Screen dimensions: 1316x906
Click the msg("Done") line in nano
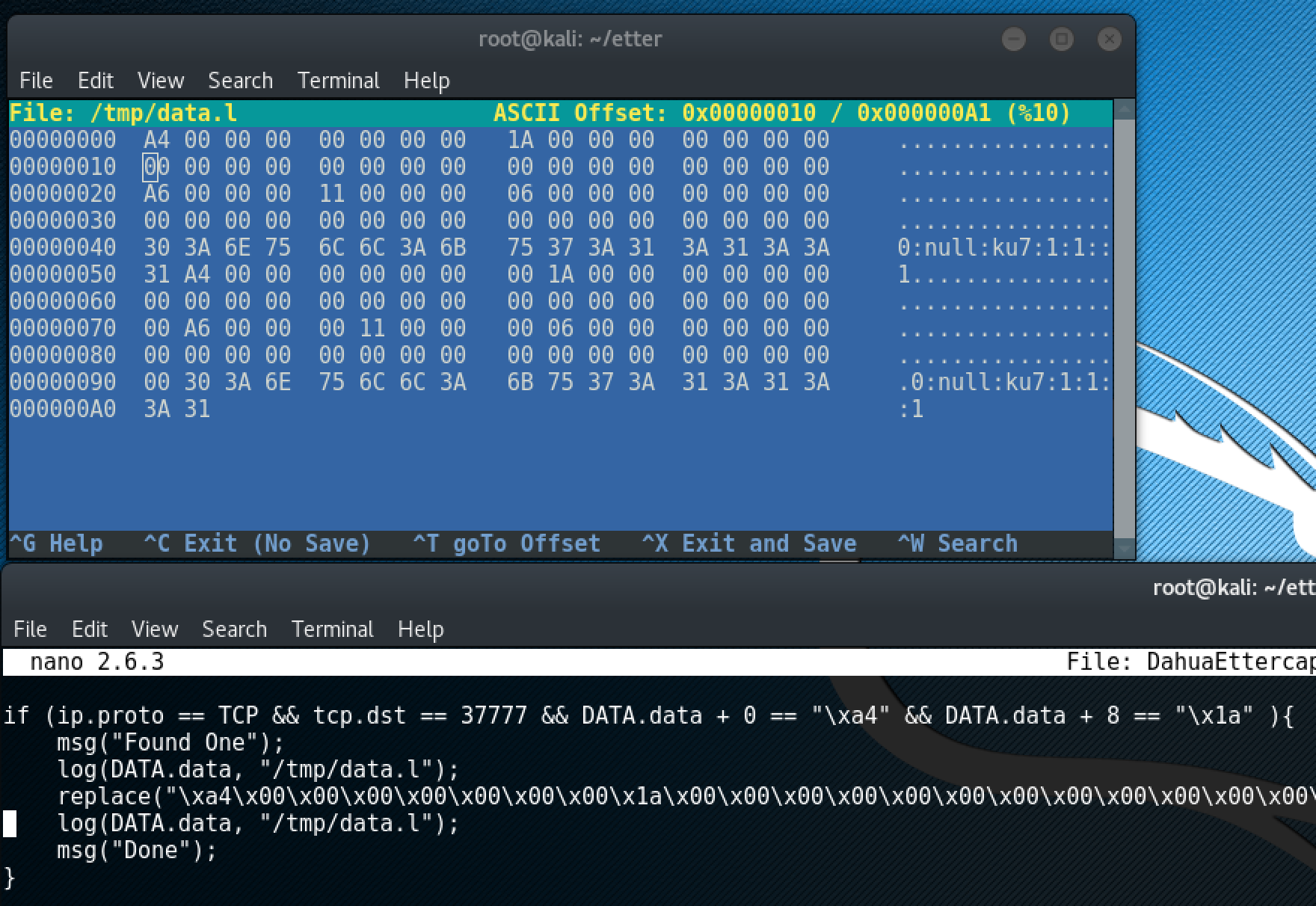tap(137, 851)
